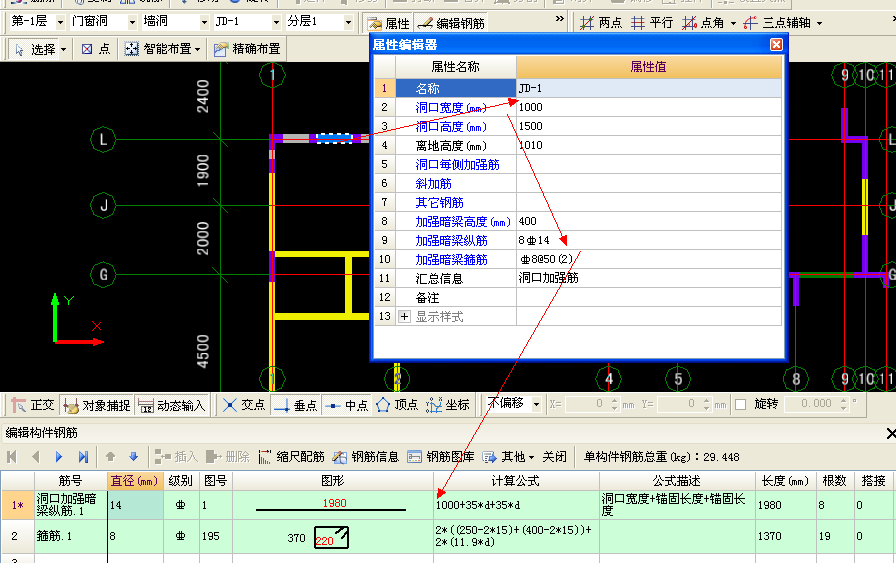The width and height of the screenshot is (896, 563).
Task: Toggle 中点 midpoint snap
Action: tap(347, 405)
